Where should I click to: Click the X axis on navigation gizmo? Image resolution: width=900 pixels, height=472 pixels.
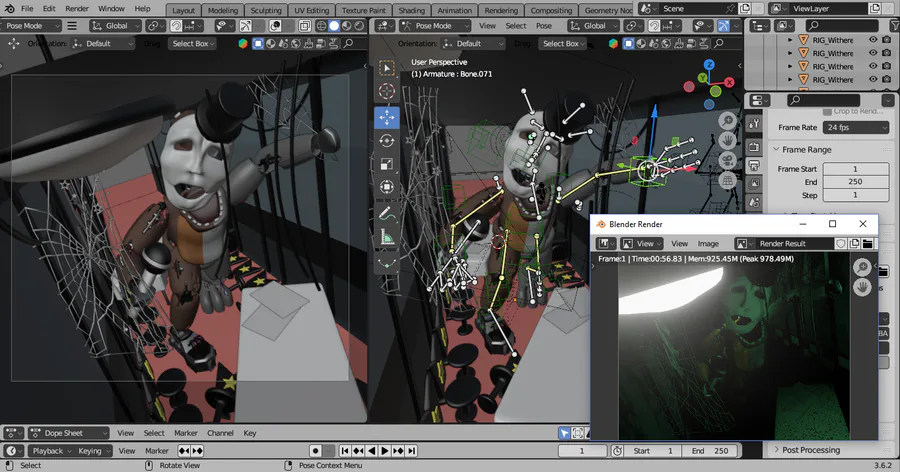click(730, 83)
